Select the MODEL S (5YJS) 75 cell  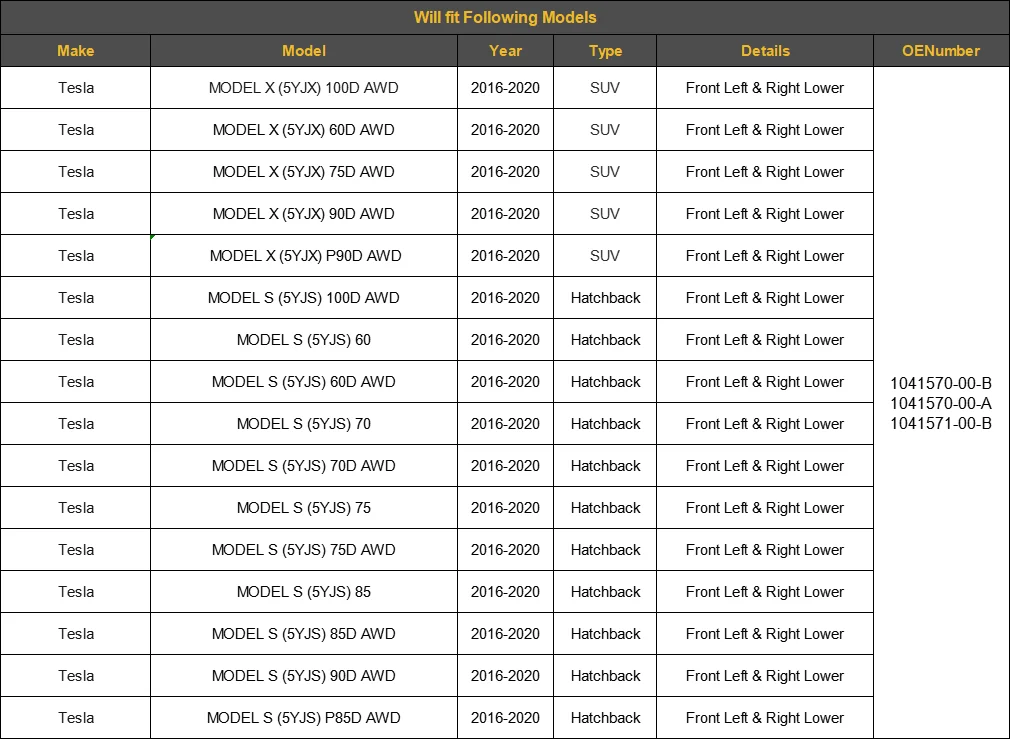[304, 508]
